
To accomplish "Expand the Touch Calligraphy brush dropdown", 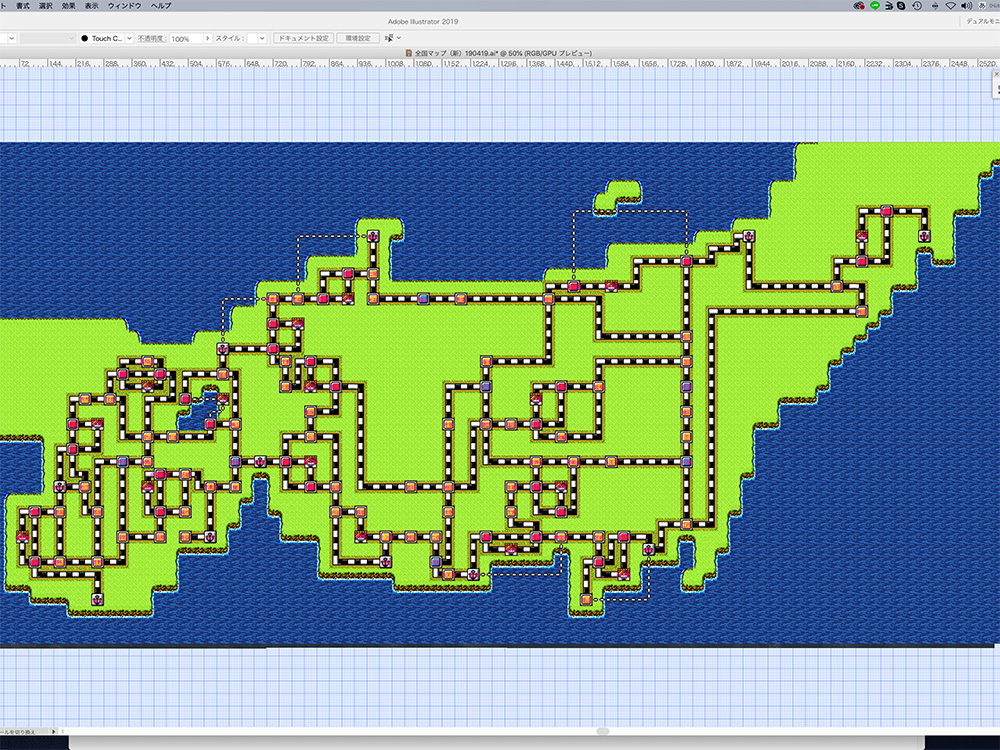I will pyautogui.click(x=128, y=38).
